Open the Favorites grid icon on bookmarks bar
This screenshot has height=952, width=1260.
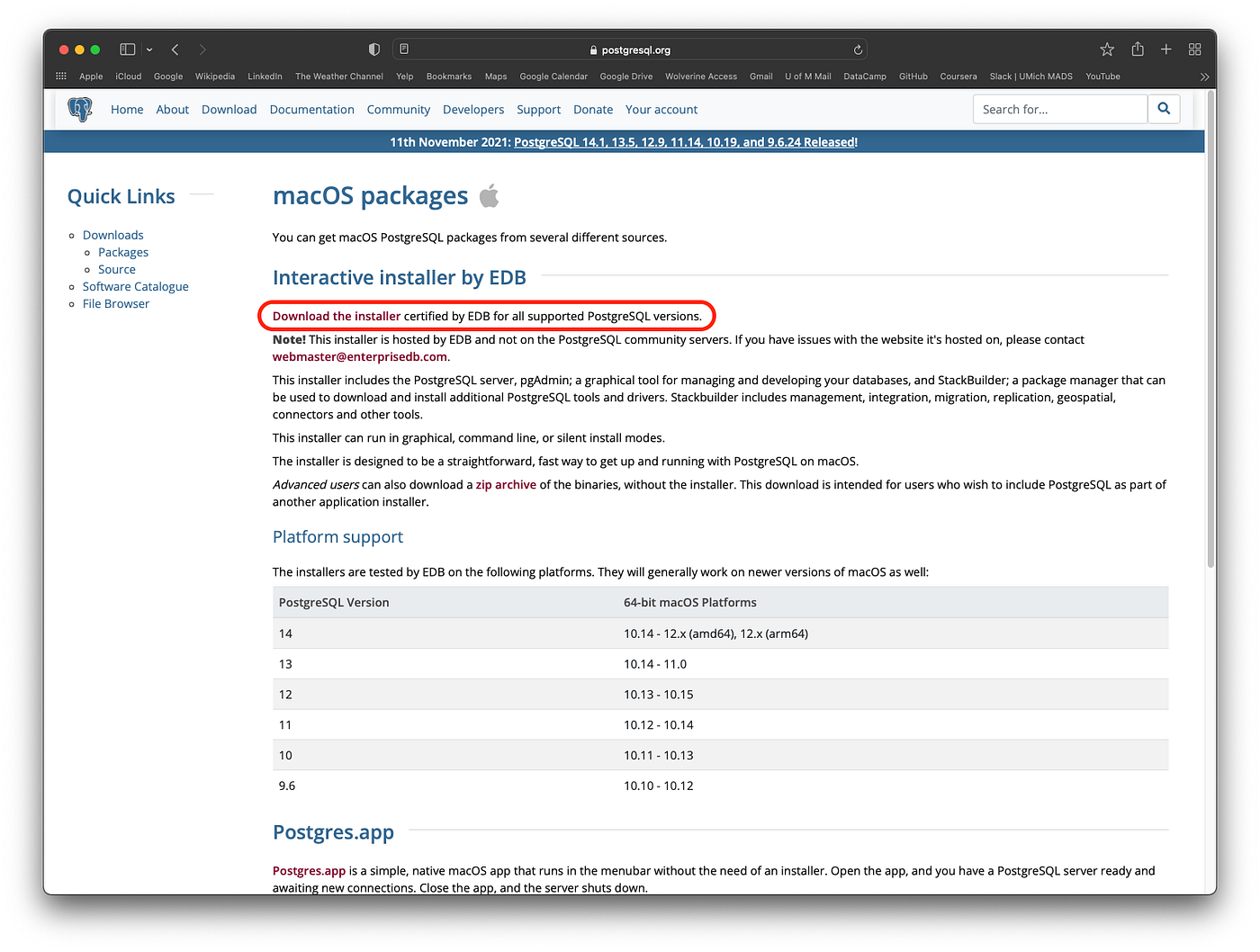point(60,76)
